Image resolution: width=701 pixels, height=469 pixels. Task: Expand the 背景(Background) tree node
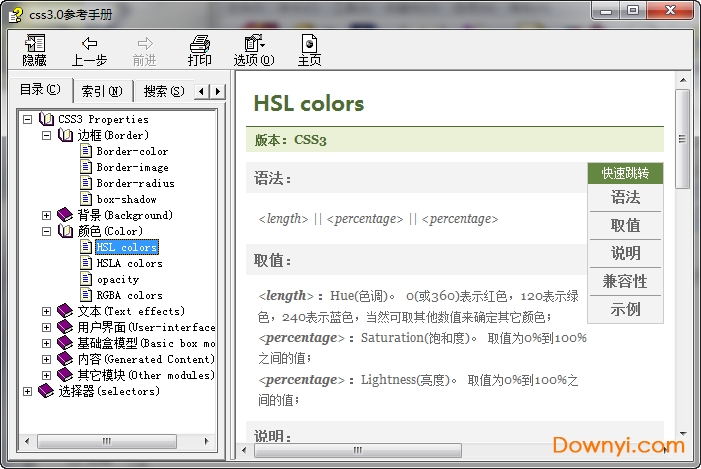click(x=46, y=215)
